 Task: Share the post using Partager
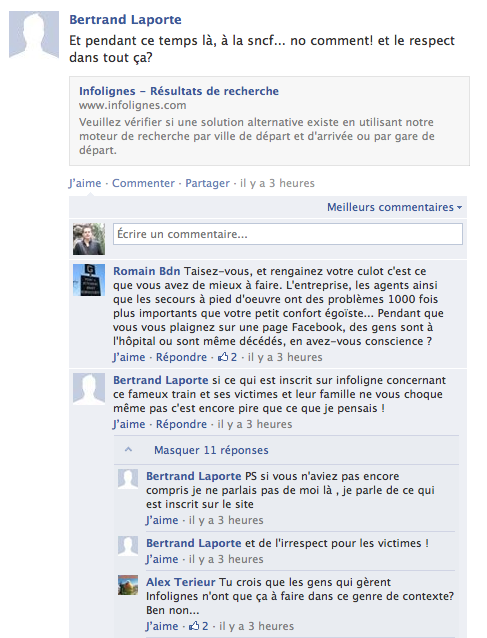(x=207, y=183)
